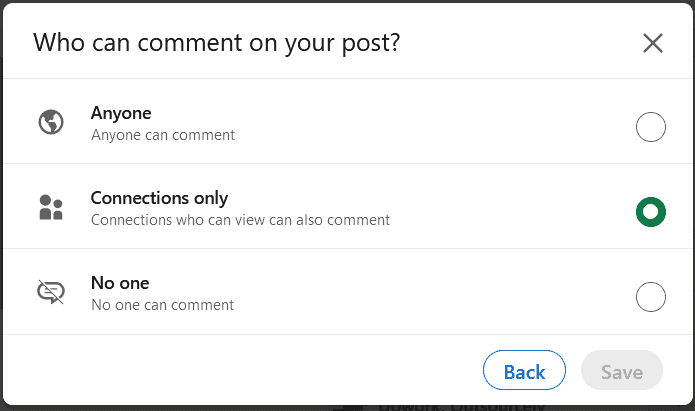Image resolution: width=695 pixels, height=411 pixels.
Task: Click the 'No one can comment' description
Action: (162, 305)
